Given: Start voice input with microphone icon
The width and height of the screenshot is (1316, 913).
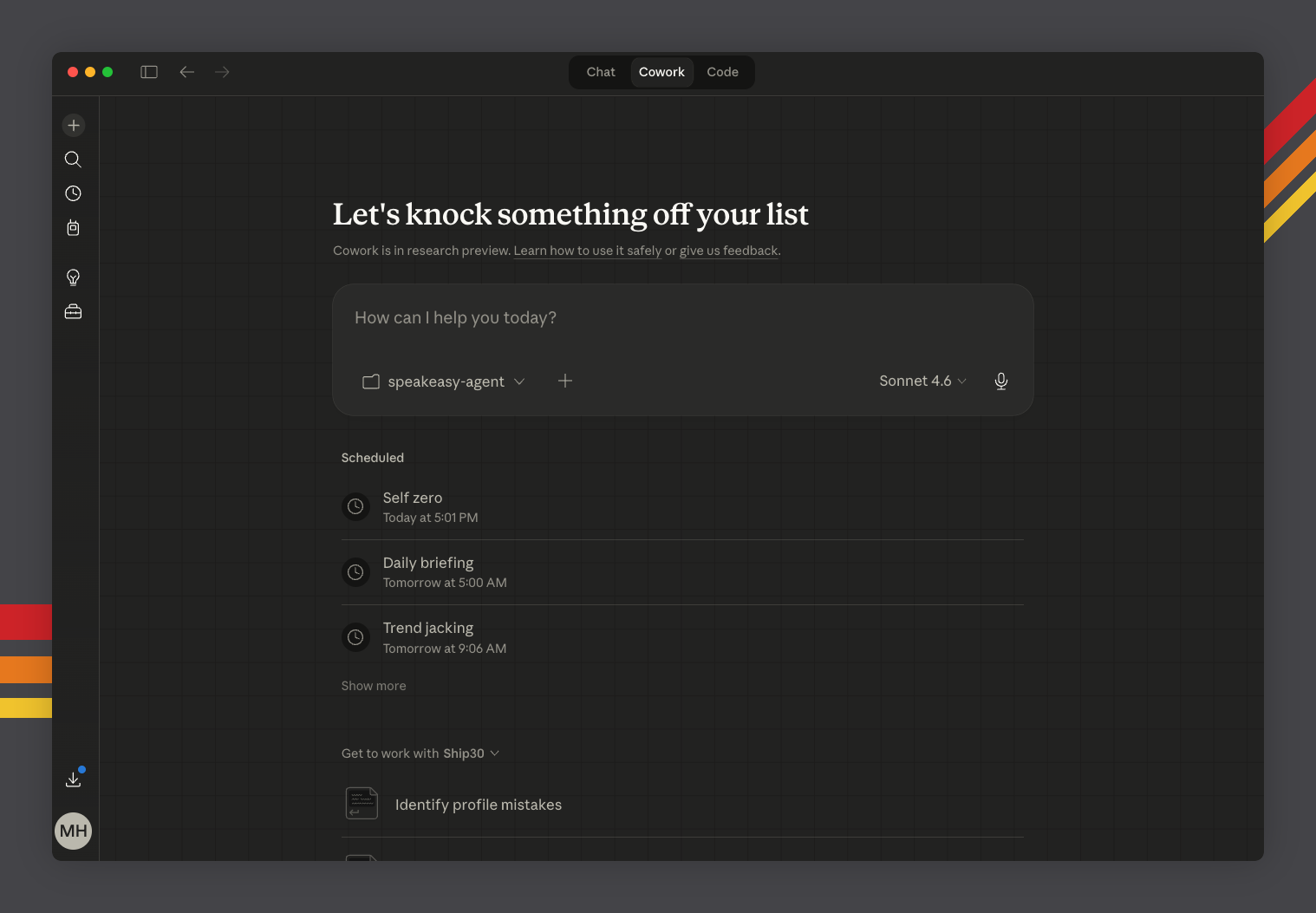Looking at the screenshot, I should click(x=1000, y=382).
